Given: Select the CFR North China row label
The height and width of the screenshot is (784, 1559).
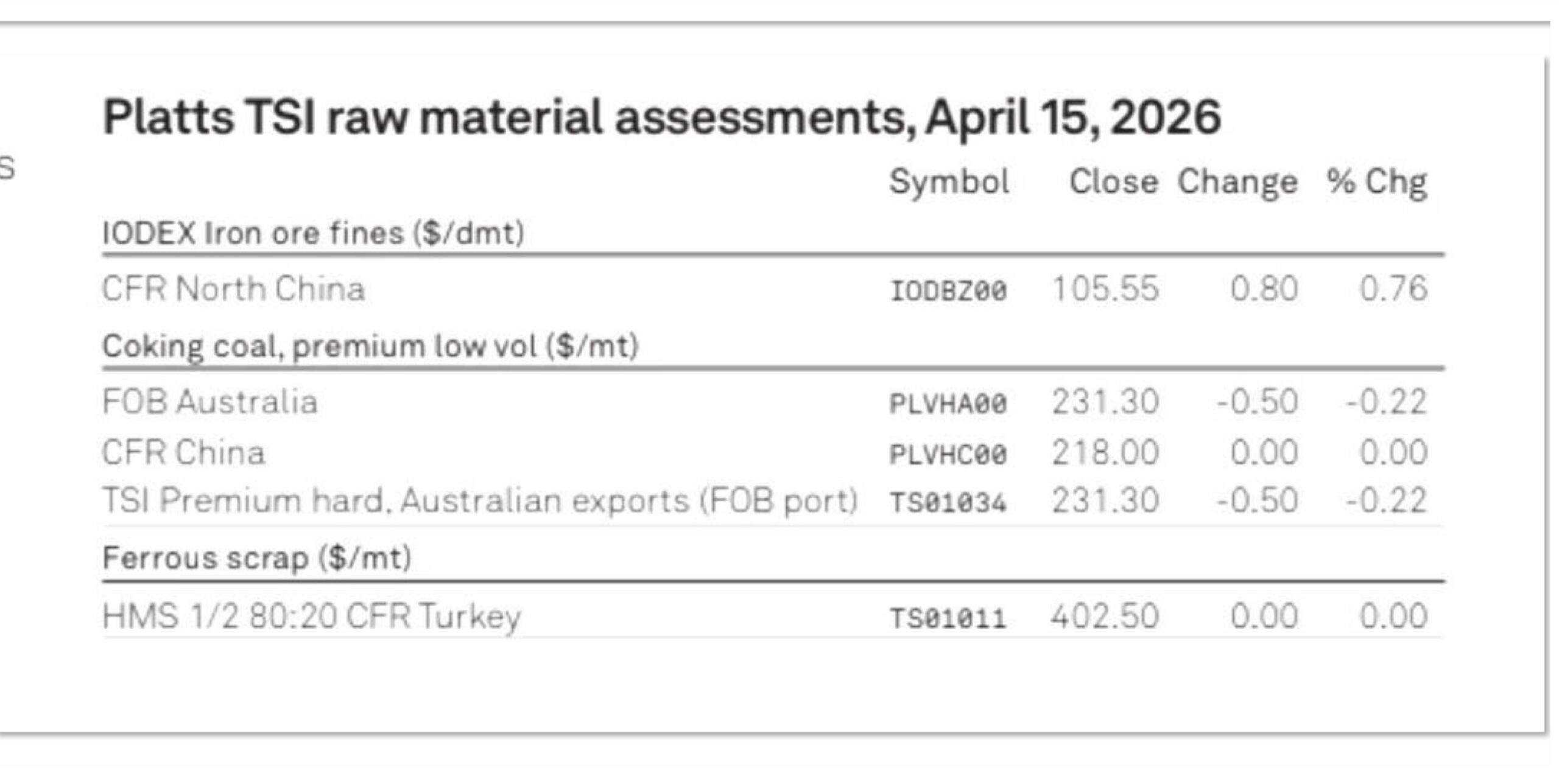Looking at the screenshot, I should pyautogui.click(x=233, y=289).
